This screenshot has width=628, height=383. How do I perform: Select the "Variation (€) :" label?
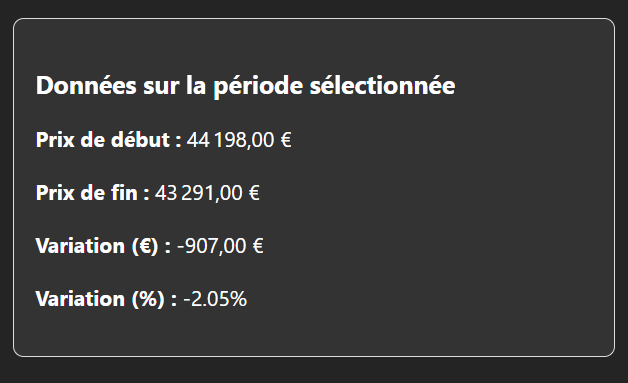[x=103, y=246]
